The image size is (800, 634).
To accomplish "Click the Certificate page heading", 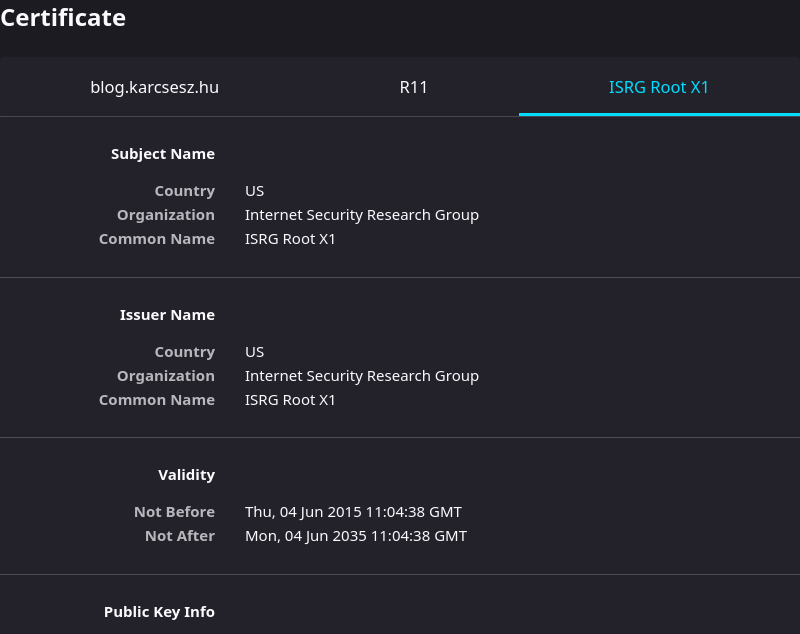I will tap(63, 18).
